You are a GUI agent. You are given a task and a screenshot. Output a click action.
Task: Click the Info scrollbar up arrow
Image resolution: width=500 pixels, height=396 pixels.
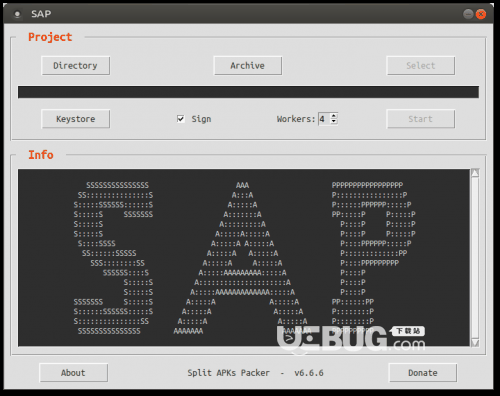pyautogui.click(x=475, y=173)
